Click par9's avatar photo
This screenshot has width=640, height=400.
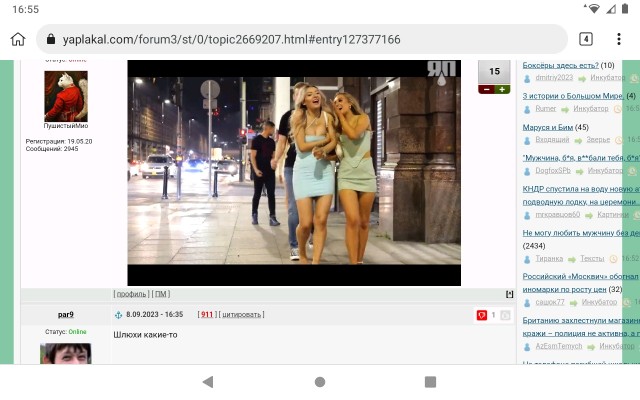pos(66,353)
